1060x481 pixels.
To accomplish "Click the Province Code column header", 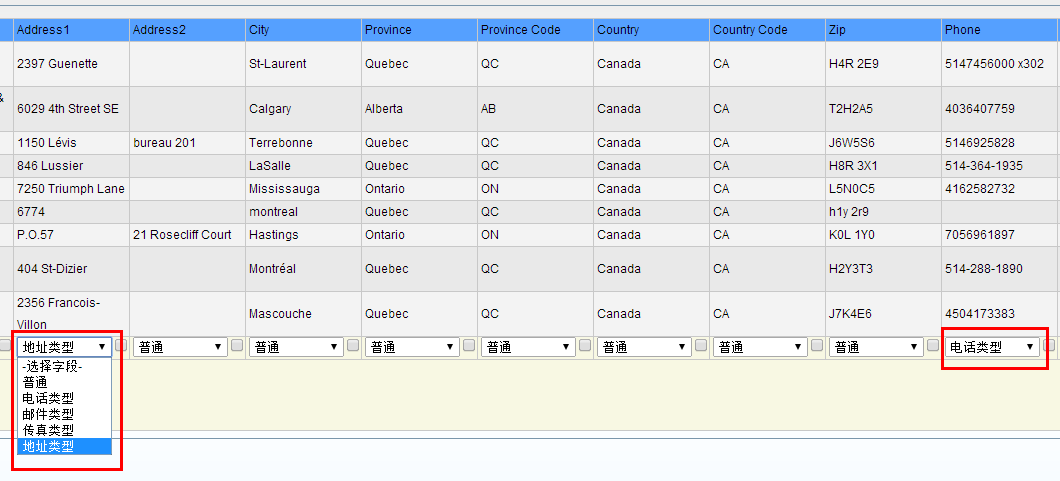I will pos(520,30).
